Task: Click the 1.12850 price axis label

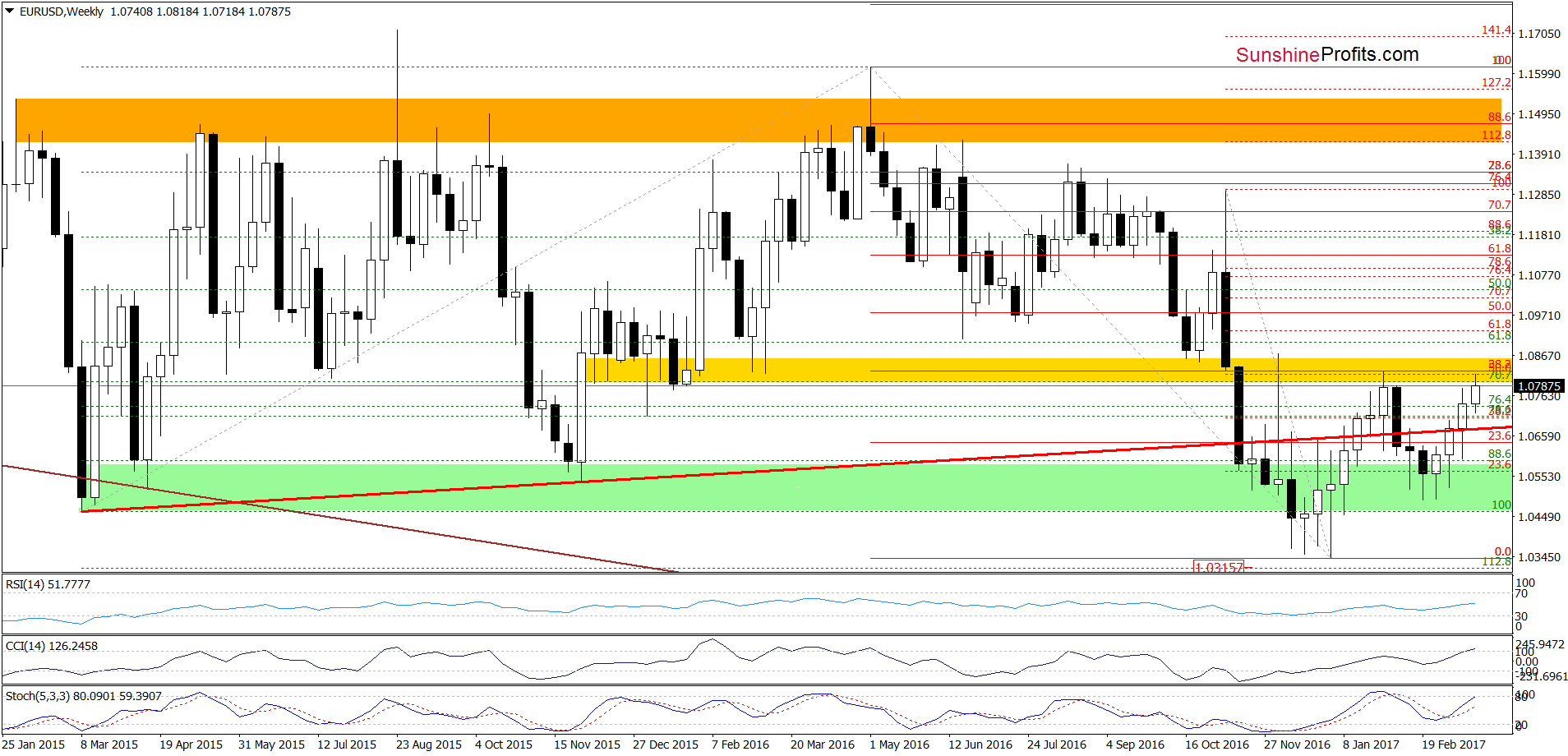Action: 1539,195
